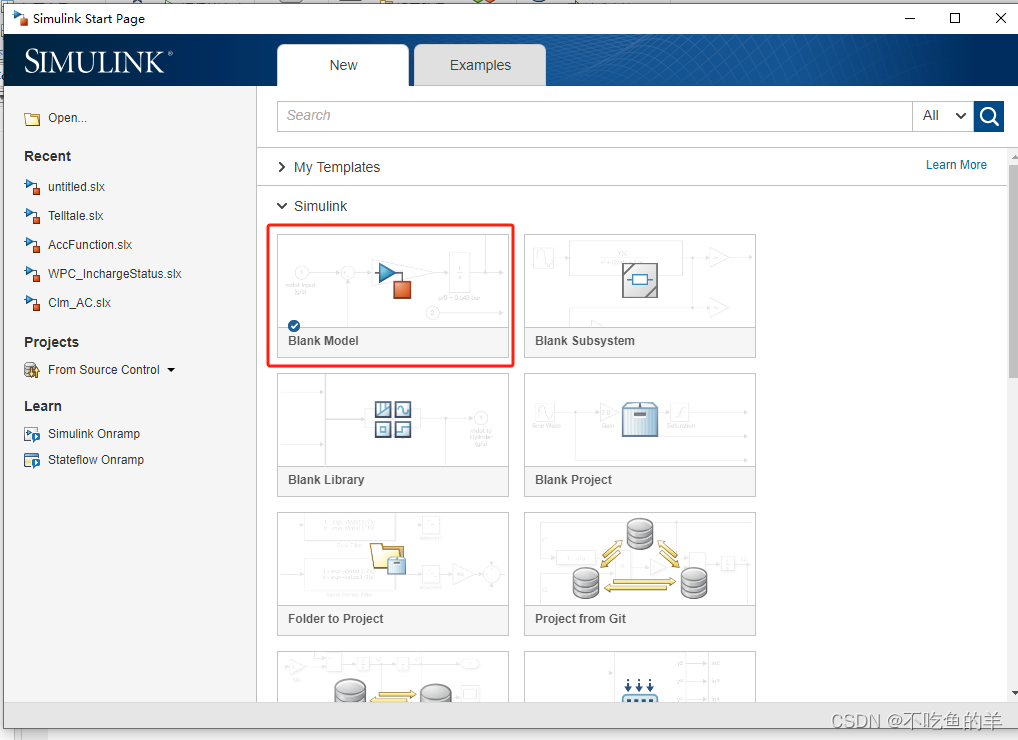Click the scrollbar down arrow
This screenshot has width=1018, height=740.
tap(1013, 693)
